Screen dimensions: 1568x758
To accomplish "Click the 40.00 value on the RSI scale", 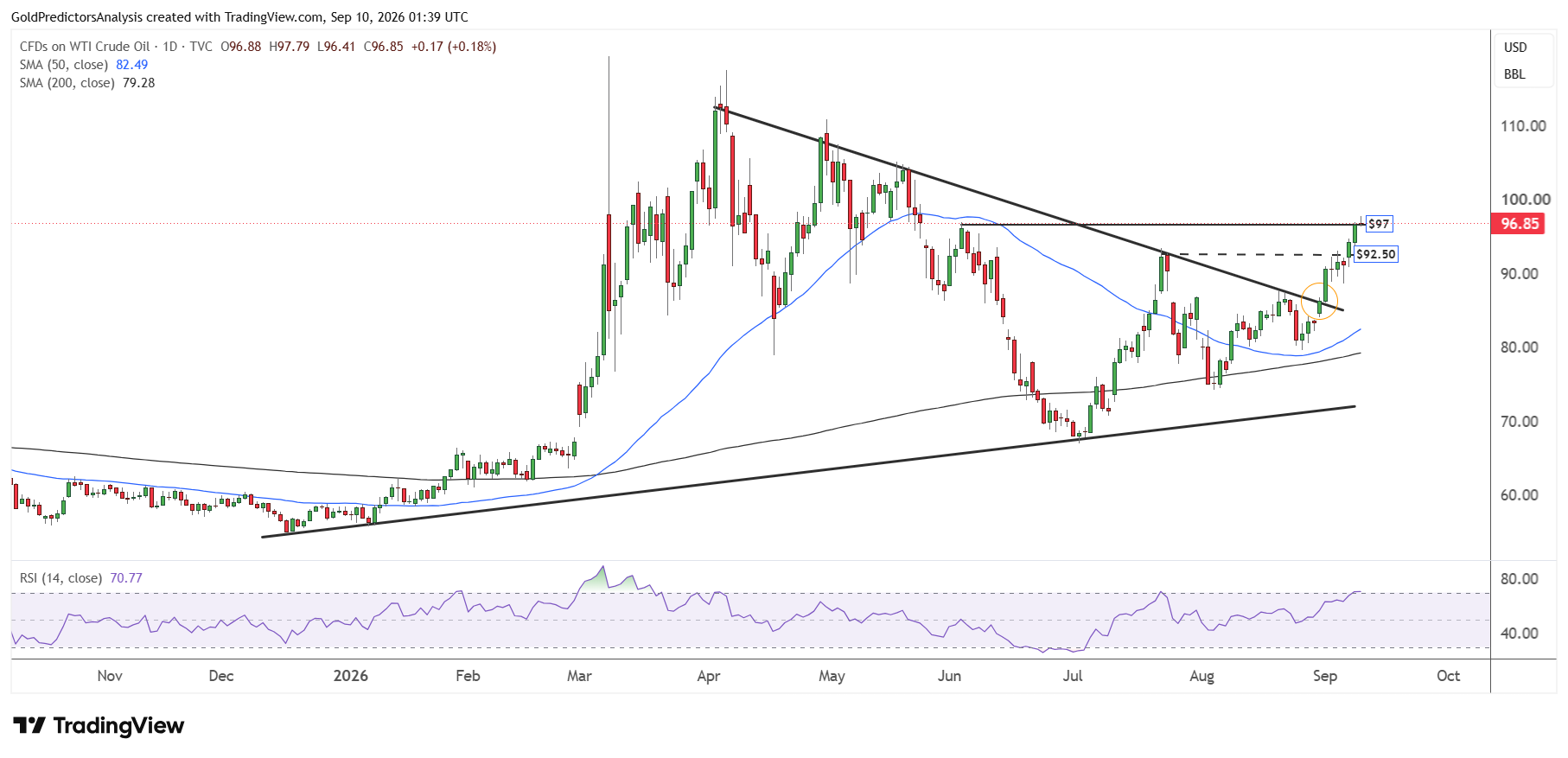I will pyautogui.click(x=1520, y=634).
